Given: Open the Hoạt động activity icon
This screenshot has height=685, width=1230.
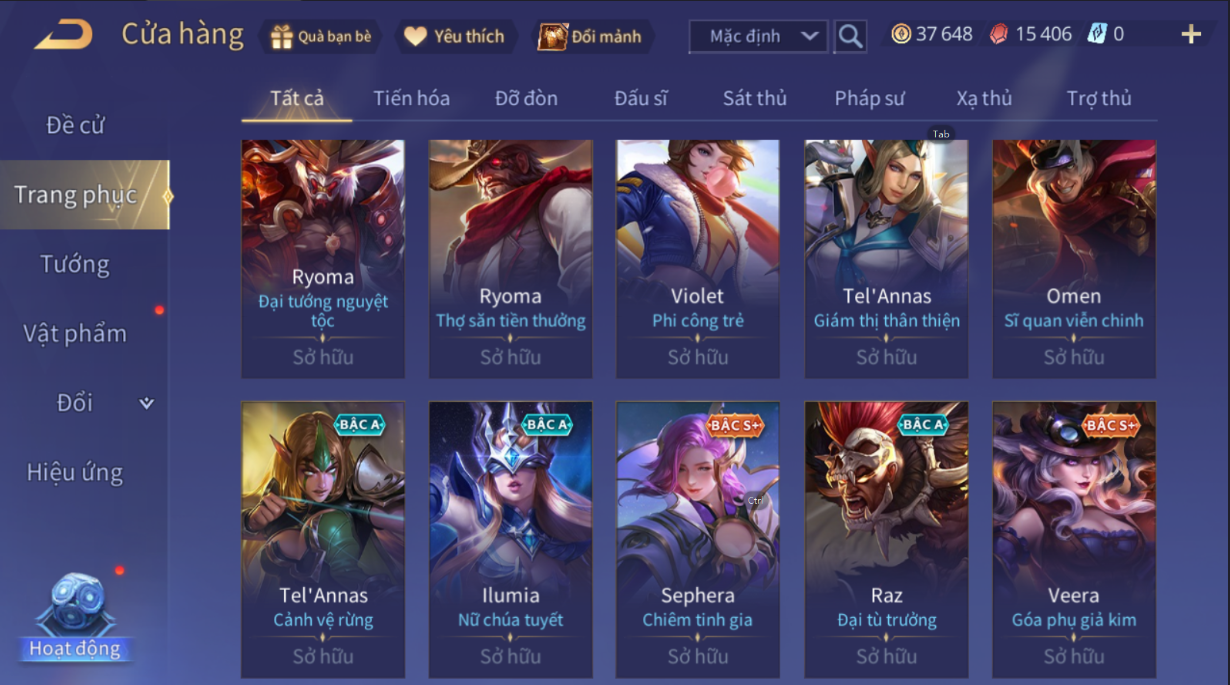Looking at the screenshot, I should click(x=75, y=617).
